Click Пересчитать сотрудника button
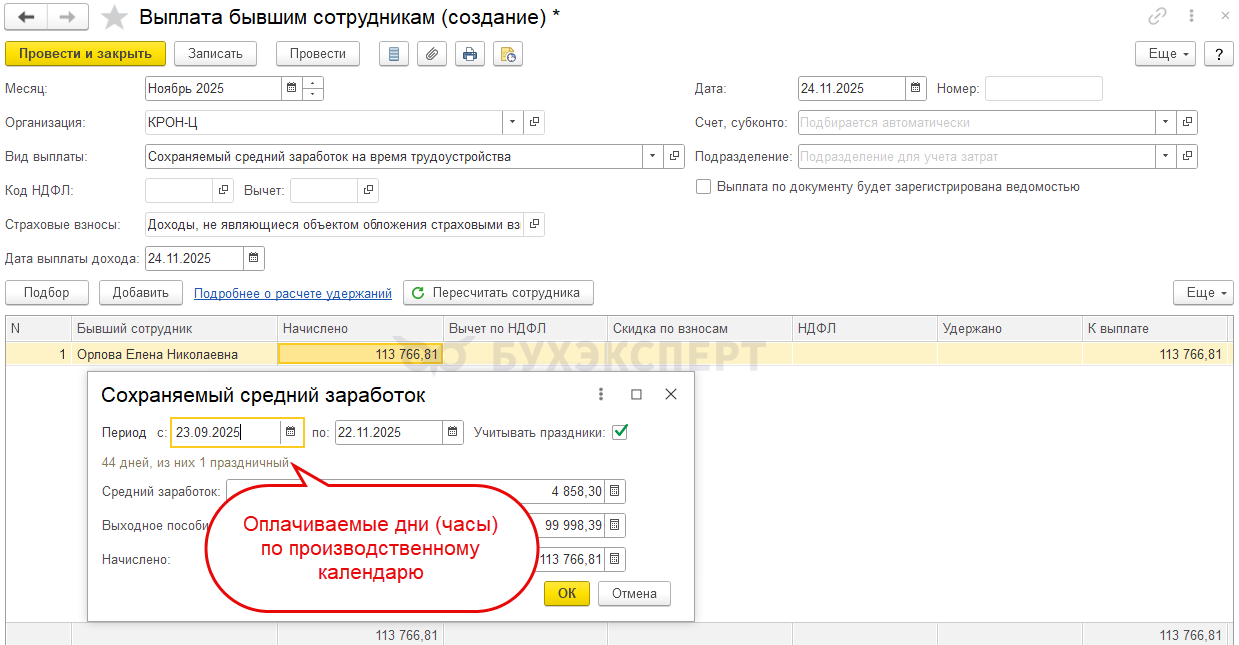The width and height of the screenshot is (1239, 645). click(x=498, y=292)
